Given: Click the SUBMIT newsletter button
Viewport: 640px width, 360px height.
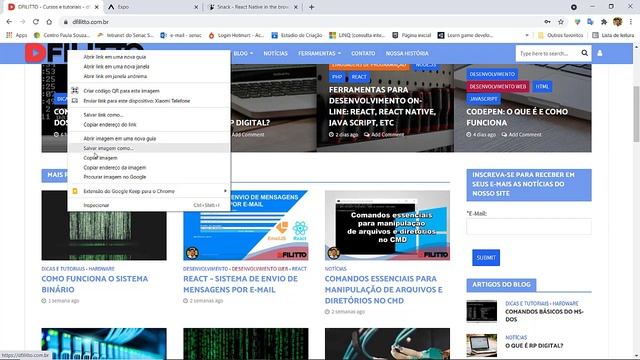Looking at the screenshot, I should (486, 258).
